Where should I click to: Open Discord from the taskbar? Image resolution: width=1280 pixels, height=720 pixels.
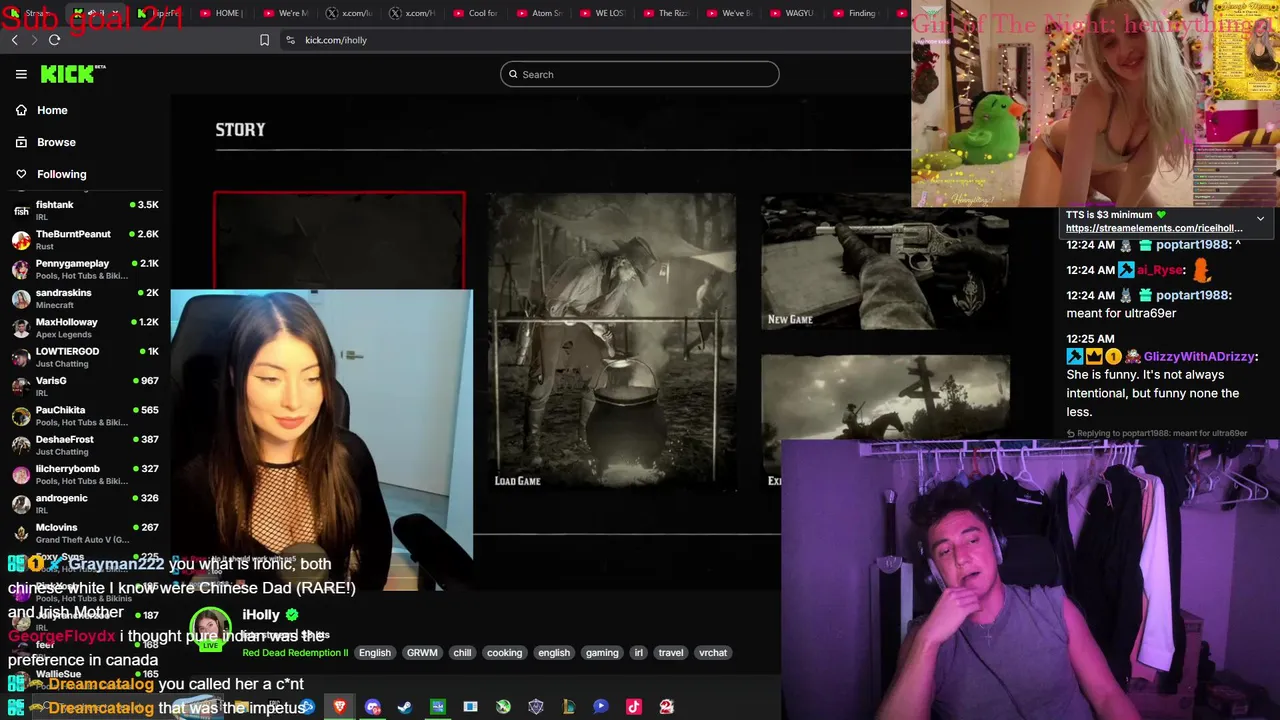373,707
